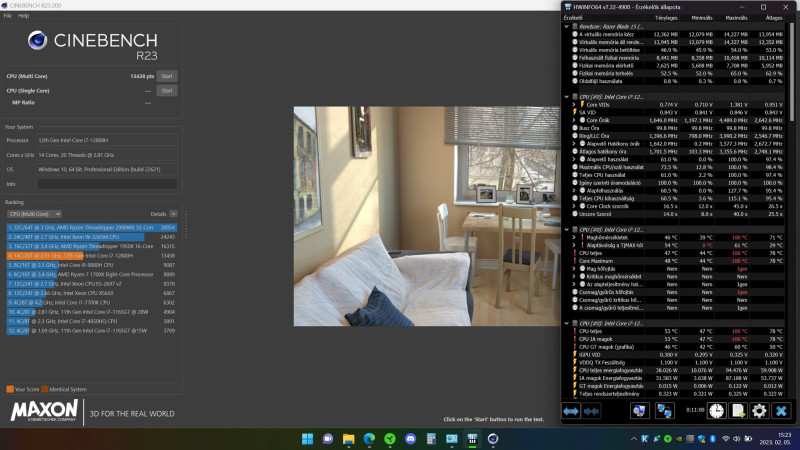
Task: Expand the 'Core Órák' sensor row
Action: coord(574,120)
